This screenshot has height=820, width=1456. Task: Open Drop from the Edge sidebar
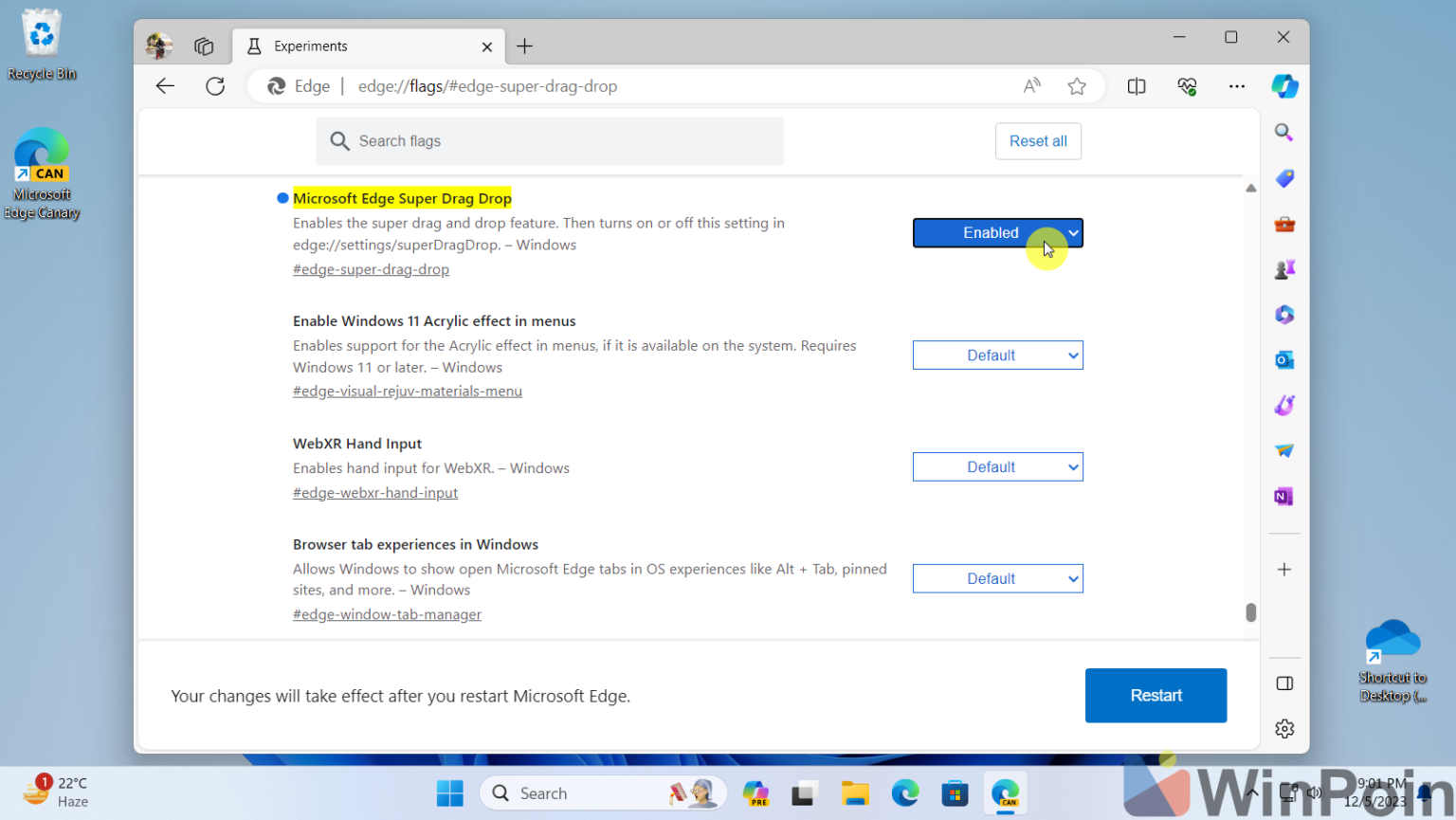click(1284, 450)
